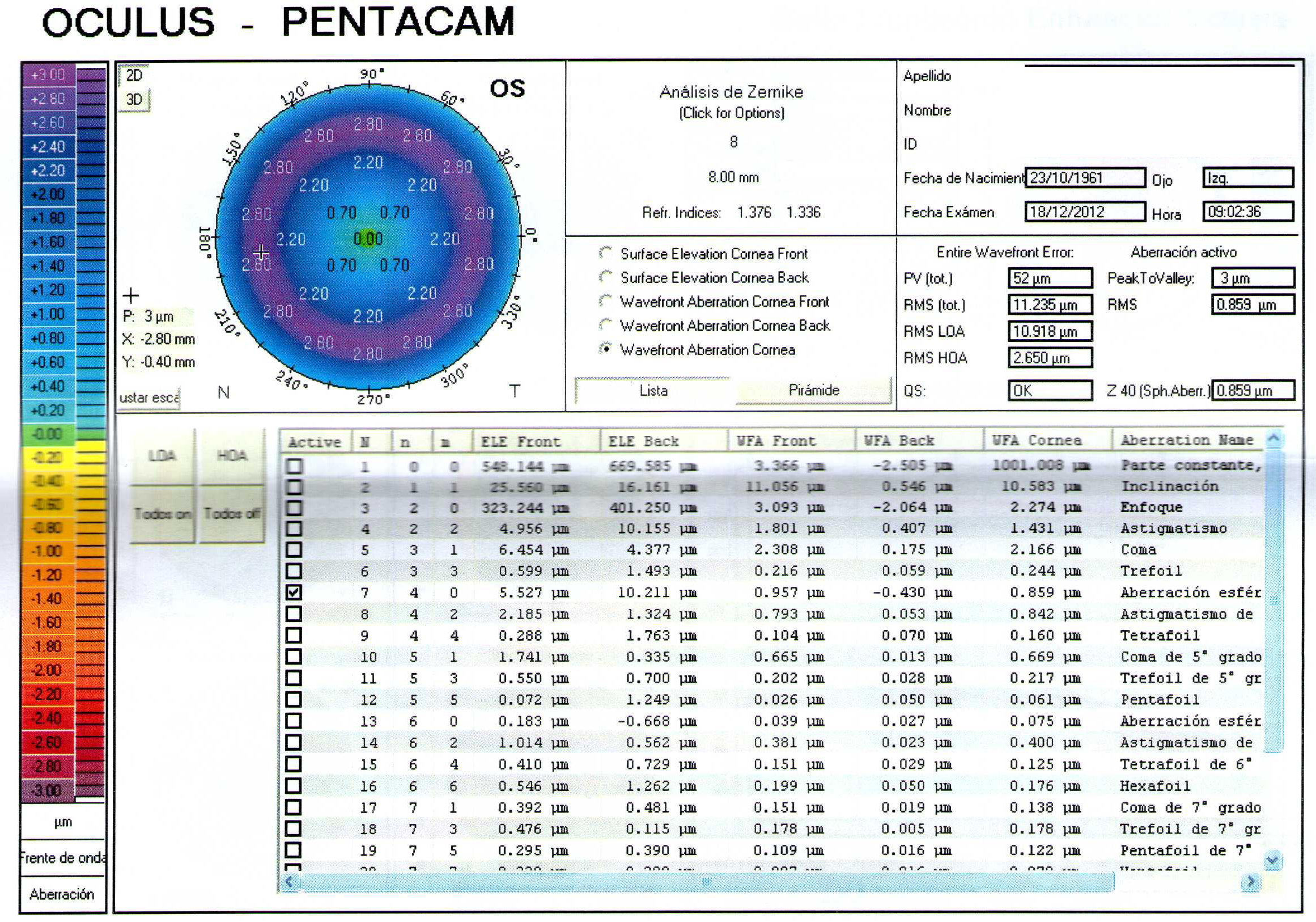The width and height of the screenshot is (1316, 922).
Task: Click the Frente de onda cell
Action: pyautogui.click(x=62, y=857)
